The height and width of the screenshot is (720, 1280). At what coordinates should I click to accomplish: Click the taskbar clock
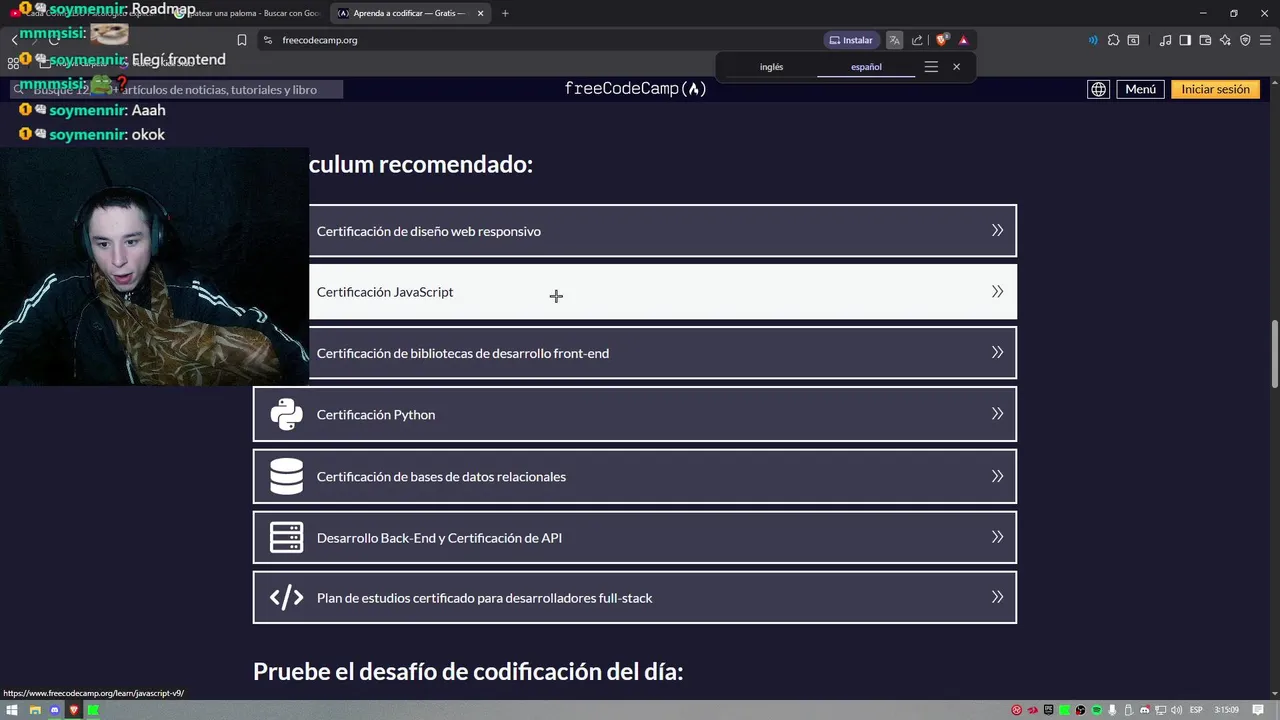[x=1227, y=710]
